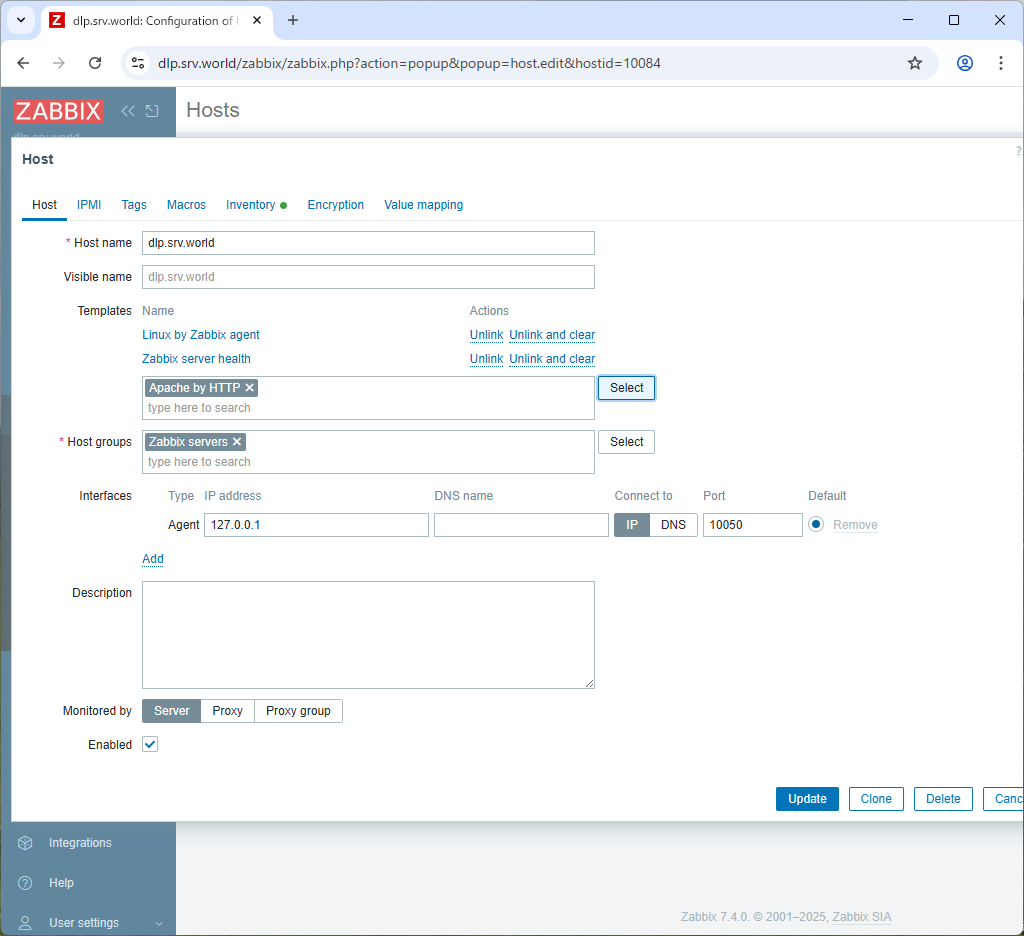Set Monitored by to Proxy group
1024x936 pixels.
click(x=298, y=711)
